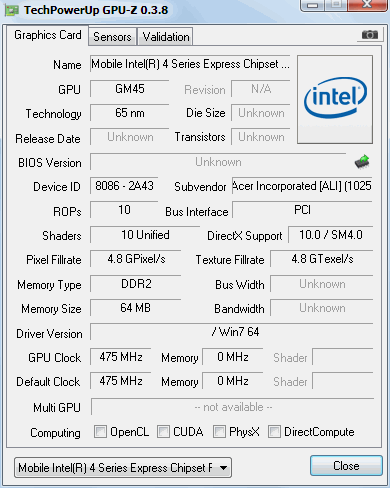Viewport: 390px width, 488px height.
Task: Click the Texture Fillrate field 4.8 GTexel/s
Action: (x=322, y=259)
